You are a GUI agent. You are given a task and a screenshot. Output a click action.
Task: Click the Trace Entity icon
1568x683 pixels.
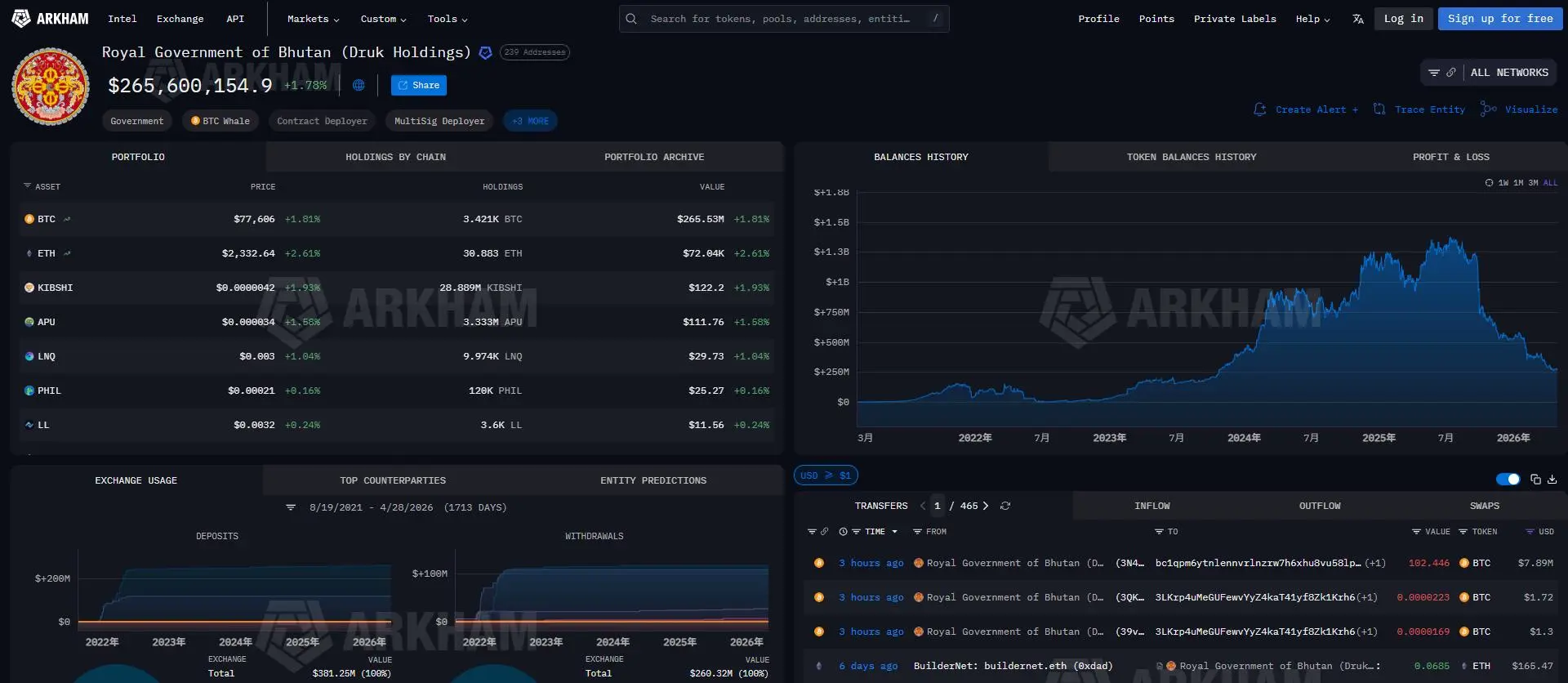1379,109
